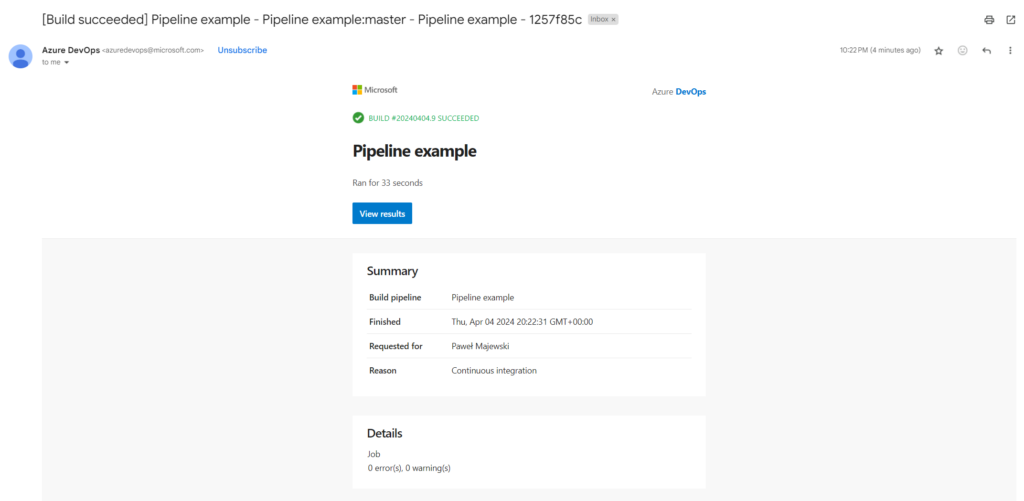The image size is (1024, 501).
Task: Print this build succeeded email
Action: click(989, 20)
